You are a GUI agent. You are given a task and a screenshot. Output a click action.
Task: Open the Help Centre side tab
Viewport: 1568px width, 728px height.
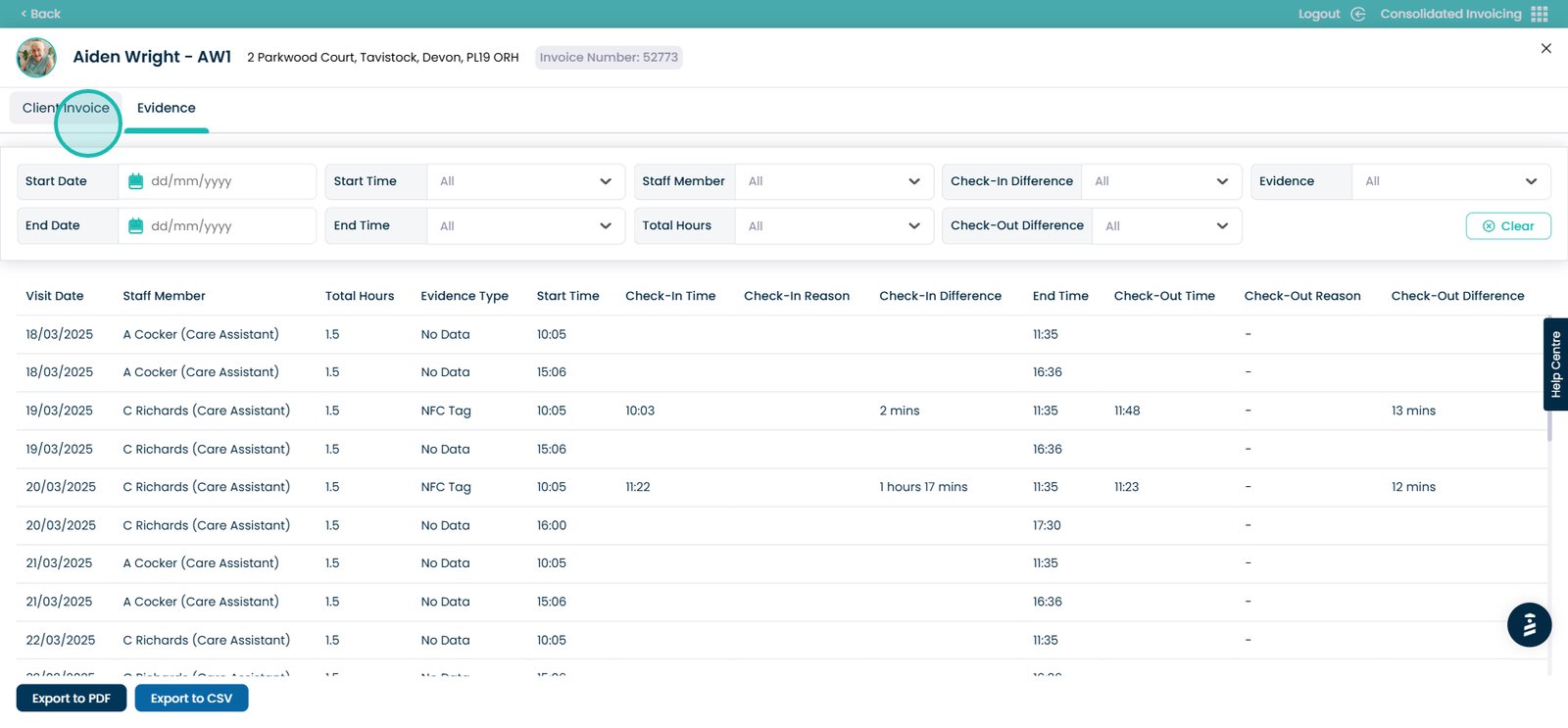(x=1555, y=364)
